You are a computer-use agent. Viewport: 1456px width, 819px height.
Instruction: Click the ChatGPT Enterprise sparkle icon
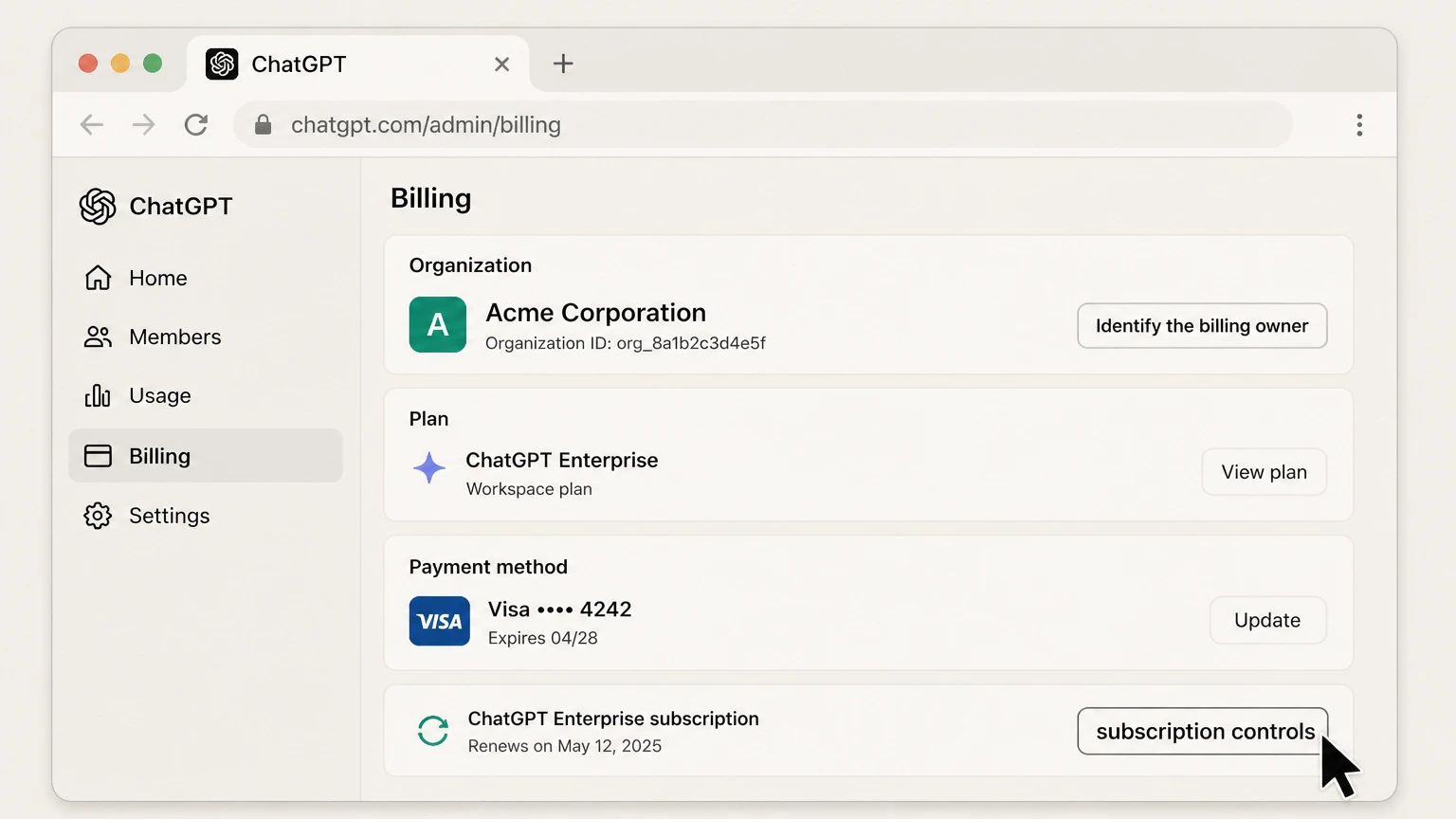point(429,467)
